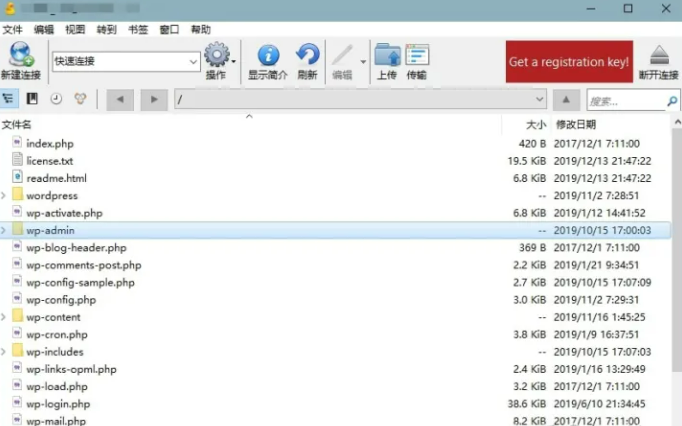The image size is (682, 426).
Task: Open the bookmarks view icon
Action: tap(32, 99)
